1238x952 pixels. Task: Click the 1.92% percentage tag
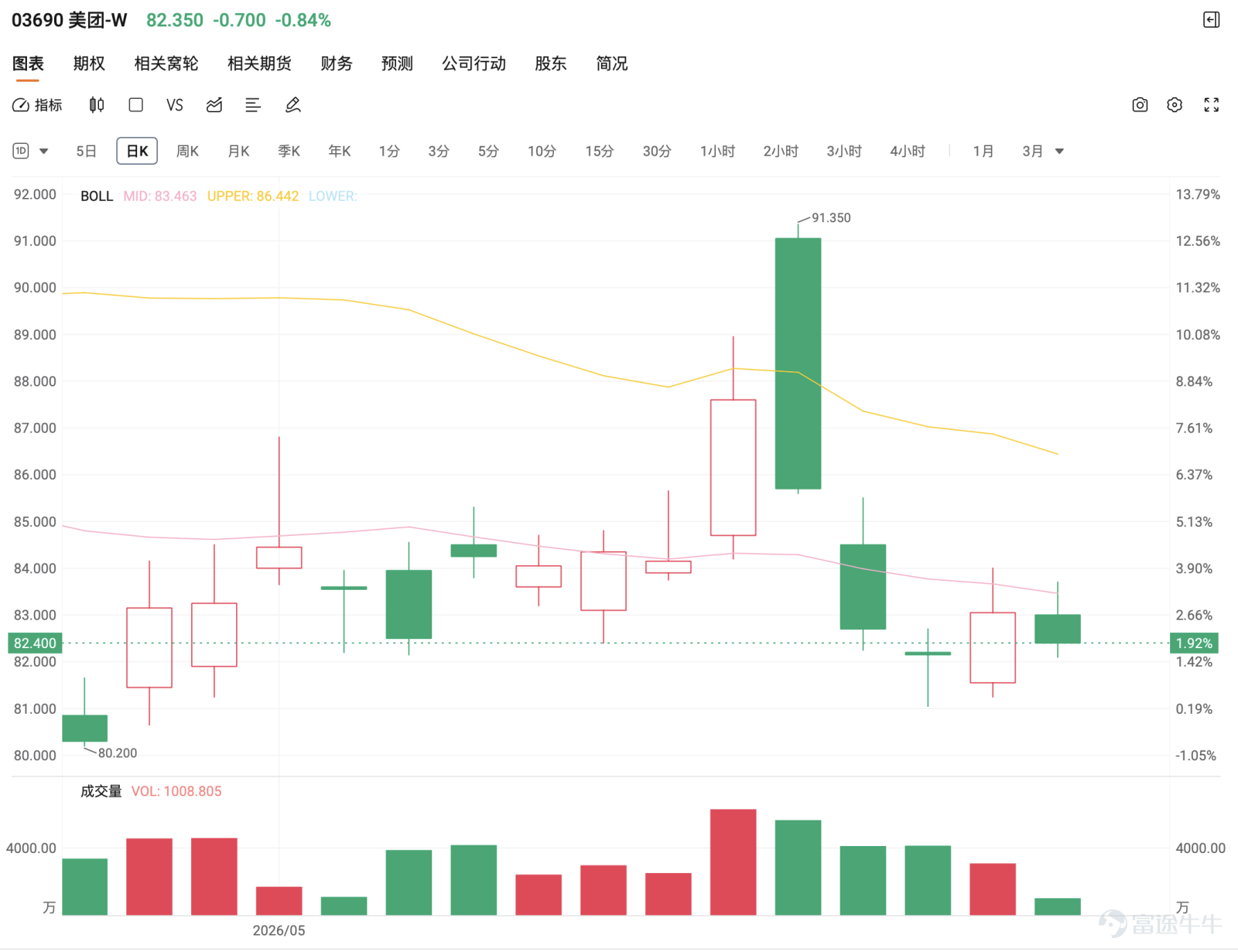(1194, 643)
